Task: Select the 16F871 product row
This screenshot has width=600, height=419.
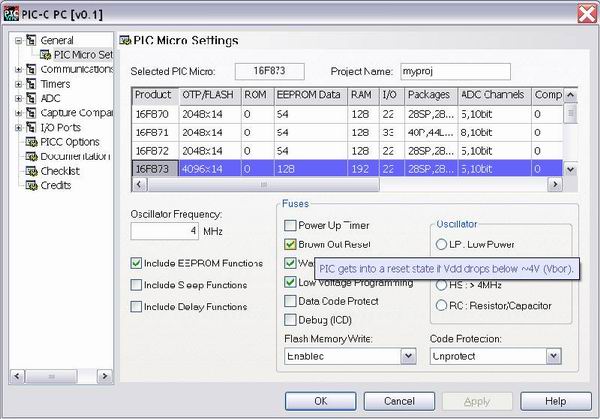Action: (347, 132)
